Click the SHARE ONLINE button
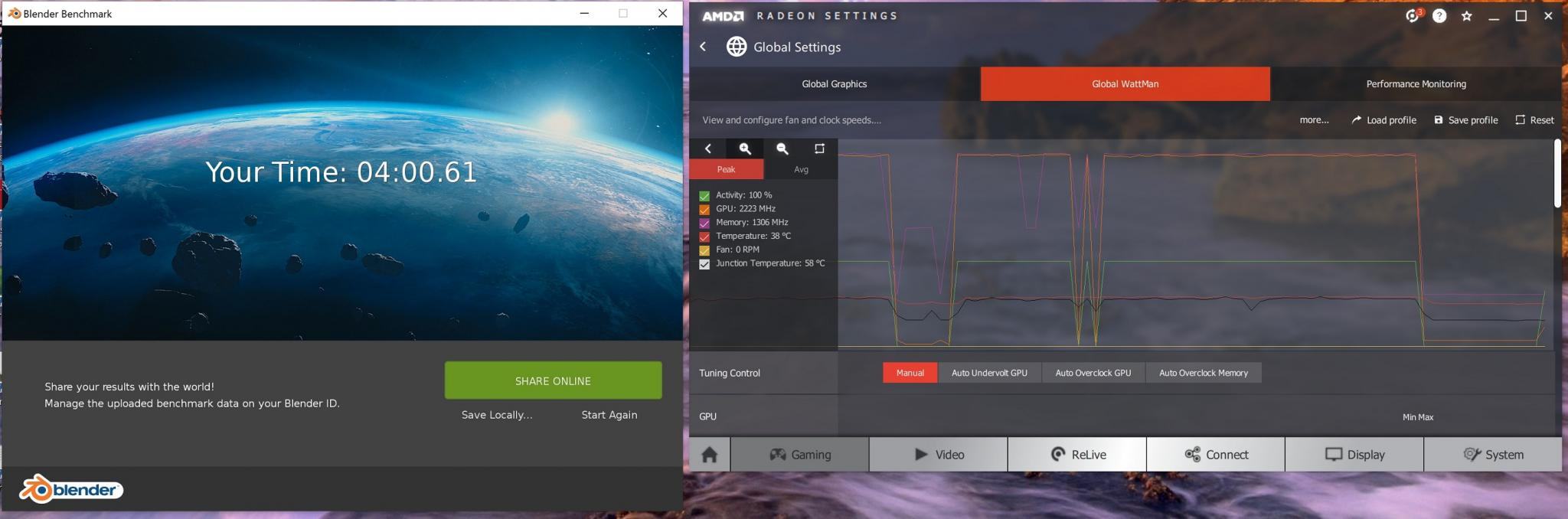This screenshot has width=1568, height=519. tap(553, 380)
